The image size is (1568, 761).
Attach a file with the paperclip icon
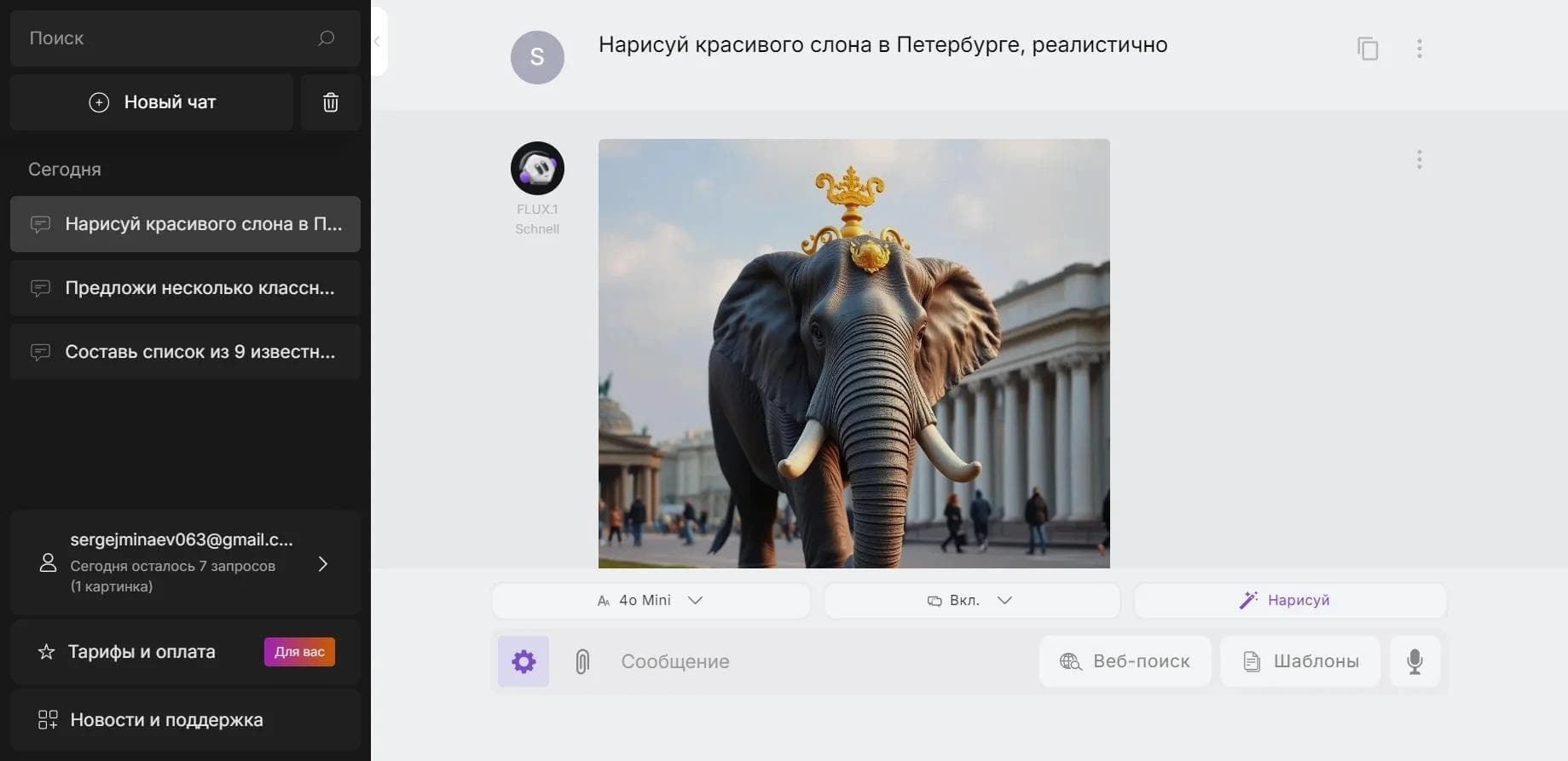[582, 661]
